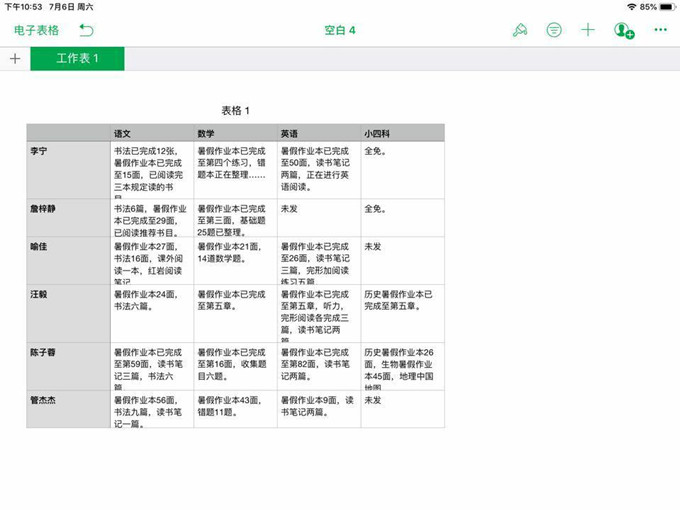Select 管杰杰's 数学 cell 暑假作业本43面

(235, 409)
